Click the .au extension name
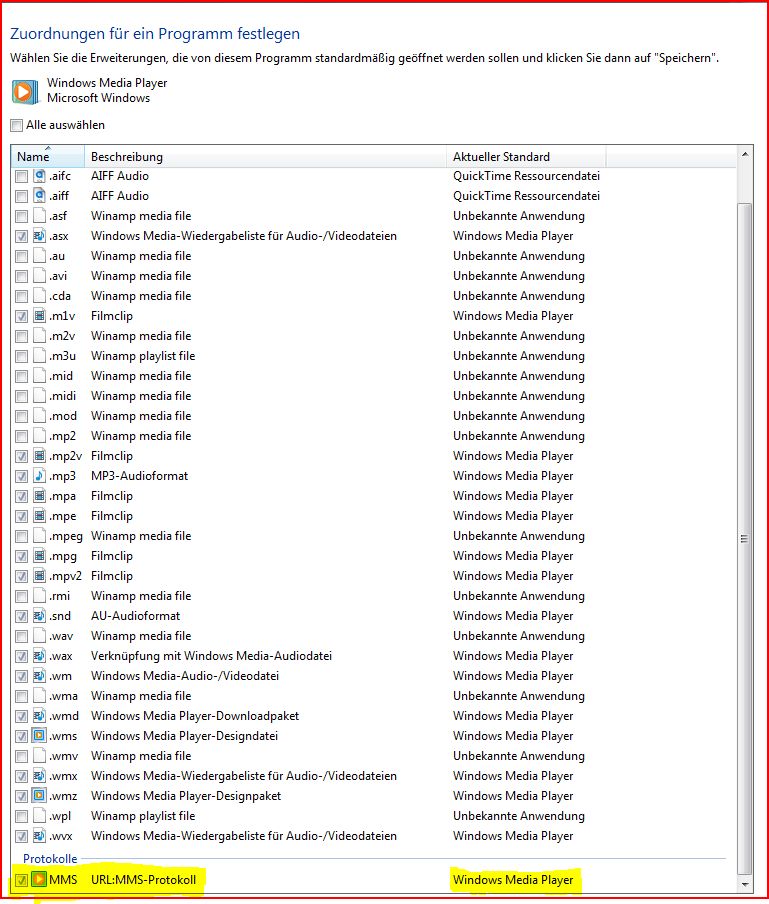 coord(57,256)
